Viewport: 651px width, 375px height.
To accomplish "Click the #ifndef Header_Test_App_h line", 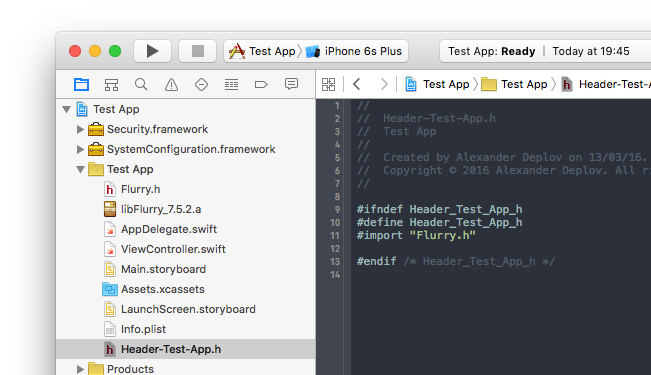I will pos(439,209).
